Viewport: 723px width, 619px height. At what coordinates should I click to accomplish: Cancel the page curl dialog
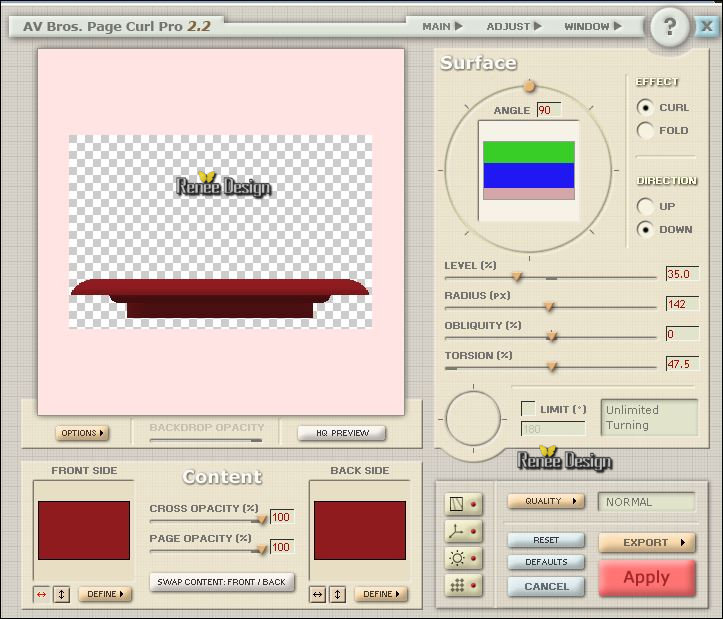[x=546, y=586]
